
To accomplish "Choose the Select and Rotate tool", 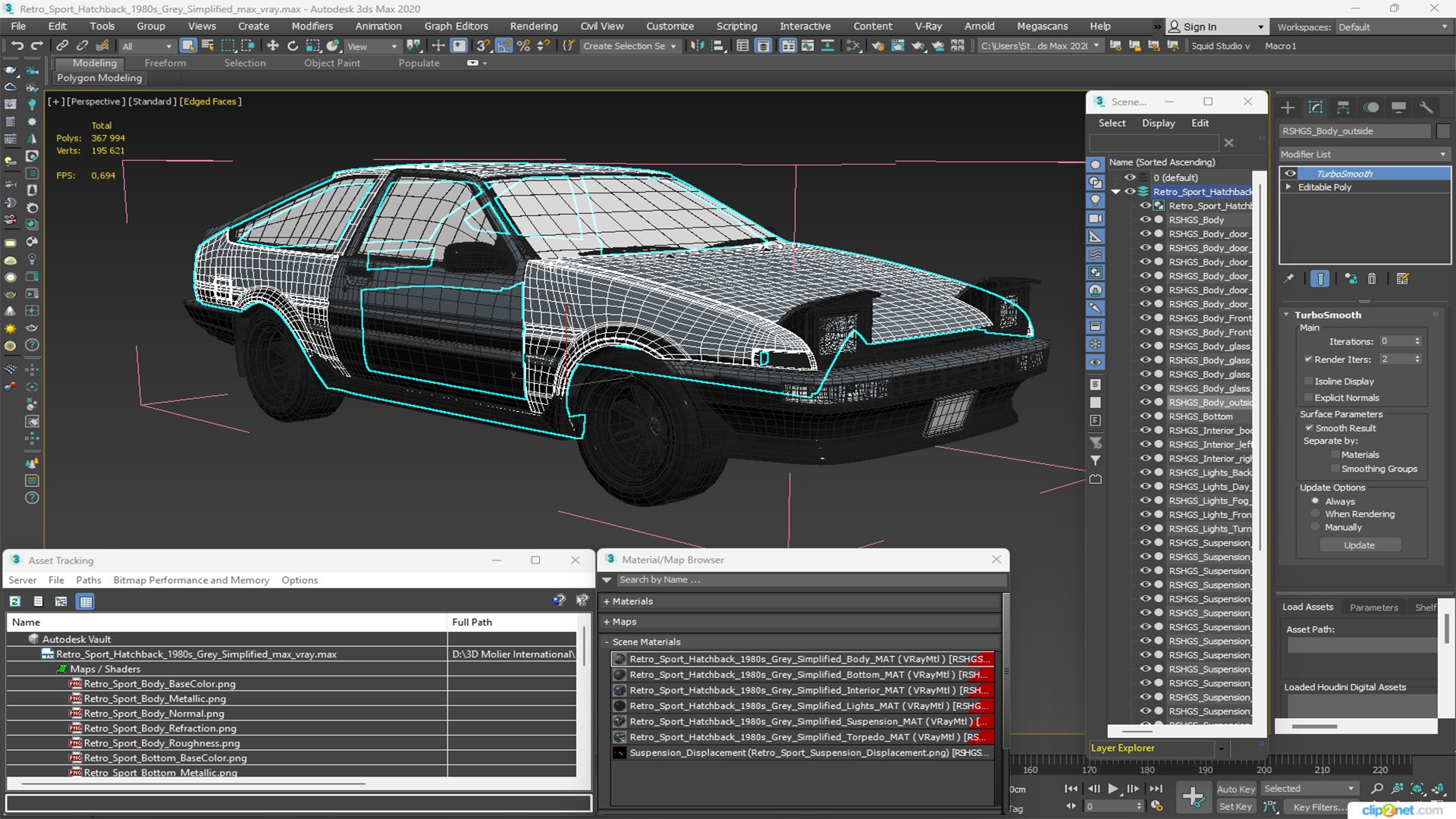I will click(293, 46).
